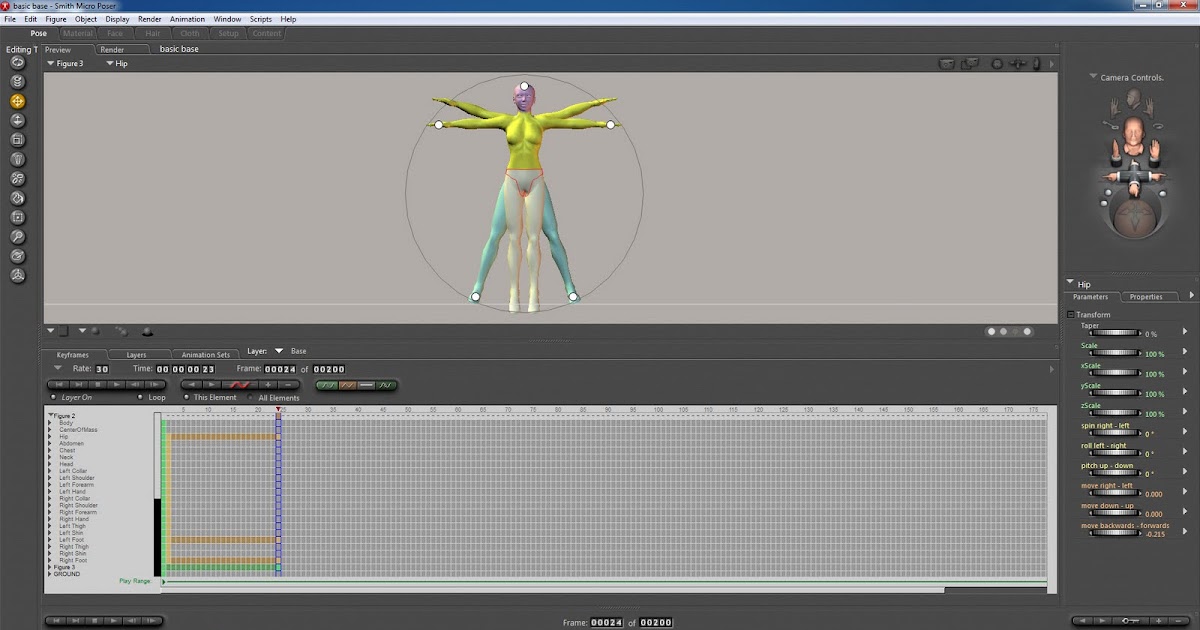1200x630 pixels.
Task: Open the Hip dropdown in parameters panel
Action: 1070,283
